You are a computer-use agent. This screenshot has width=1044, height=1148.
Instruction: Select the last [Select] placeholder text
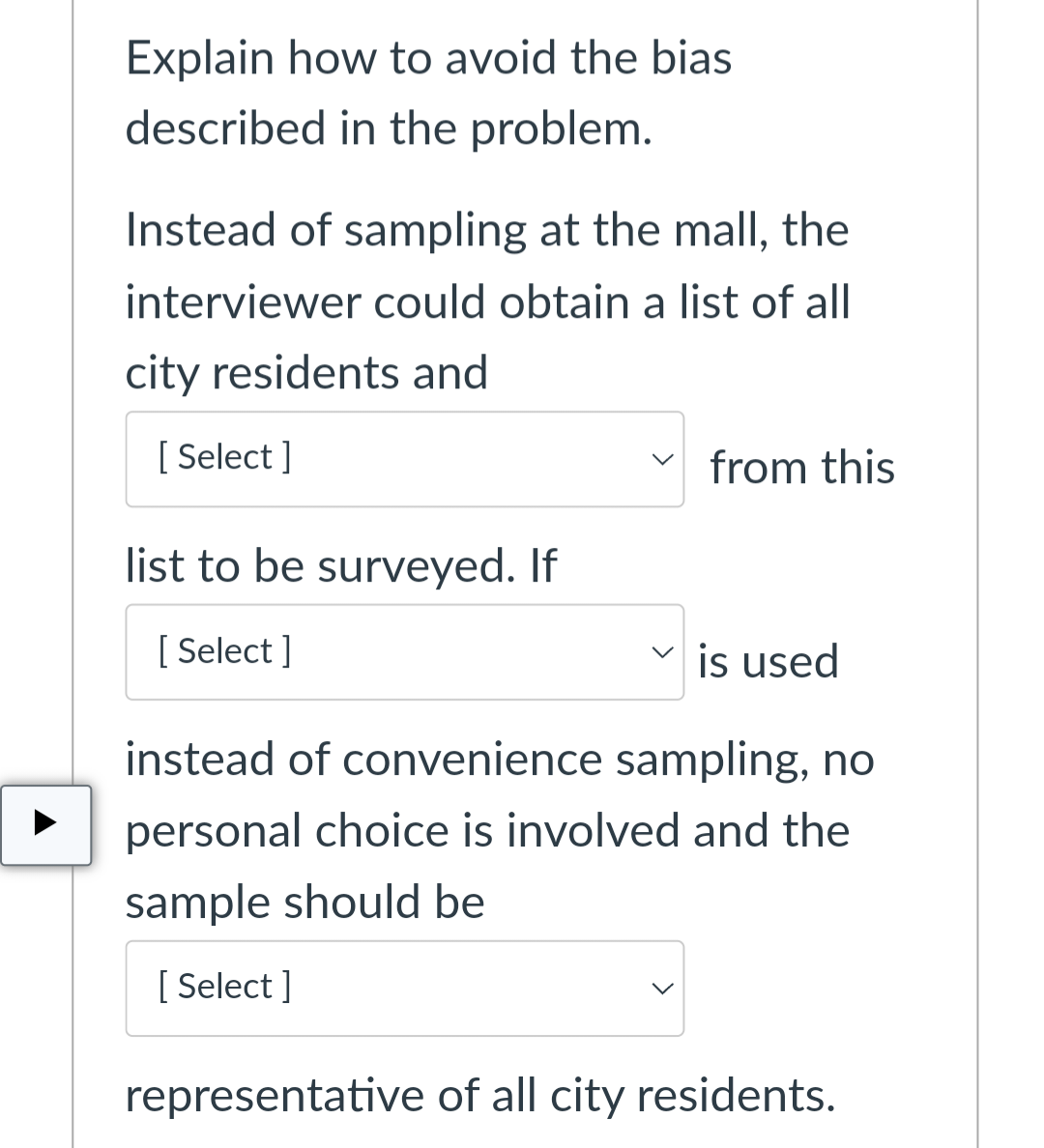pos(224,986)
